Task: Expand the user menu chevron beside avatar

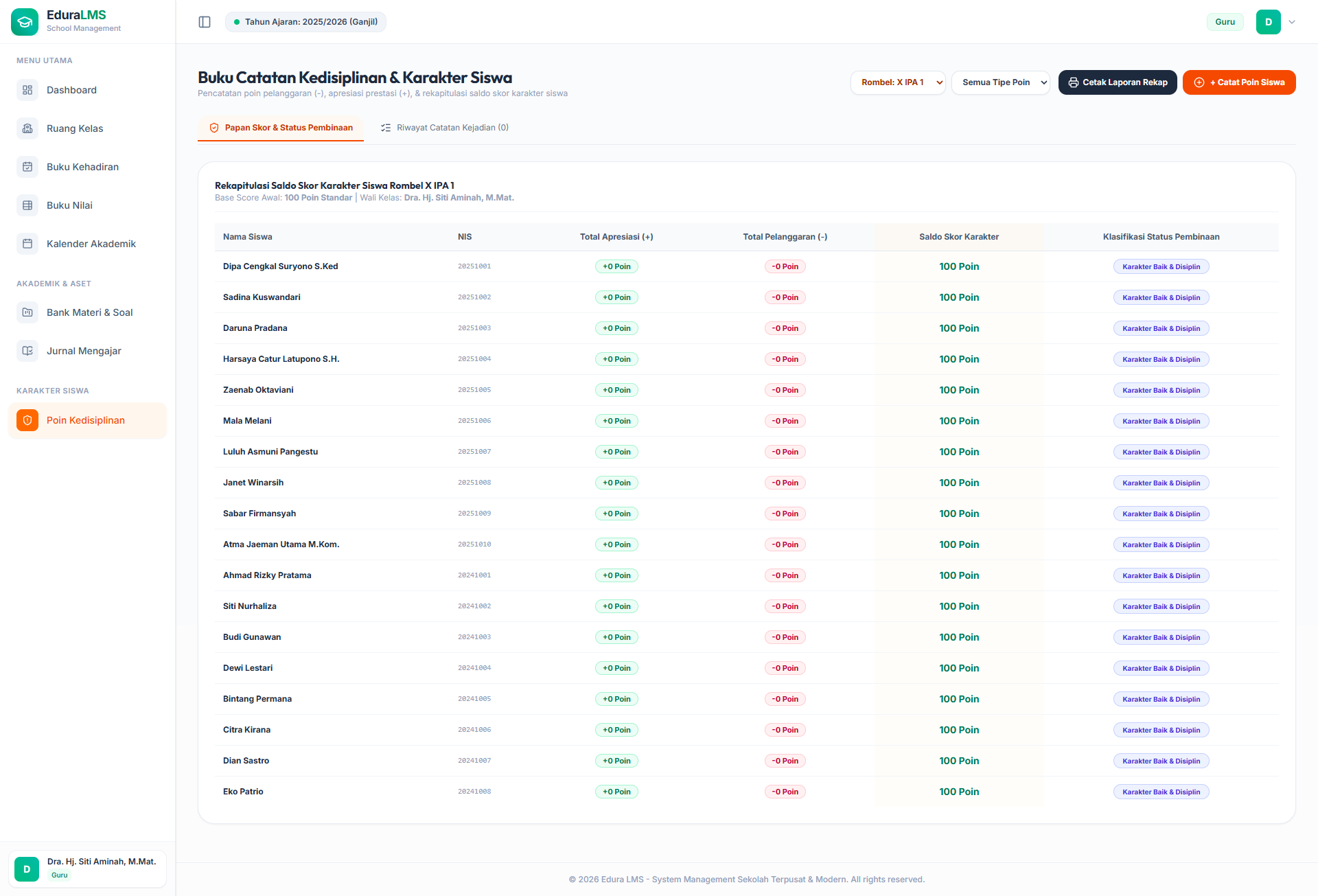Action: click(x=1292, y=22)
